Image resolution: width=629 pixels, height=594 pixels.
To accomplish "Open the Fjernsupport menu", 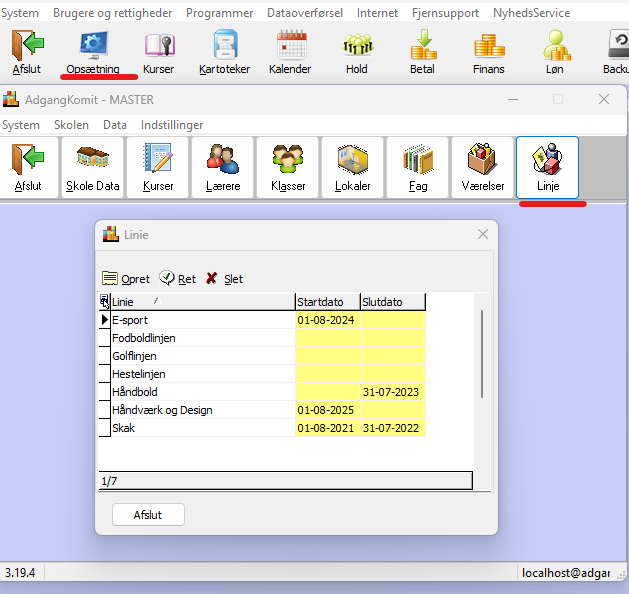I will (445, 13).
